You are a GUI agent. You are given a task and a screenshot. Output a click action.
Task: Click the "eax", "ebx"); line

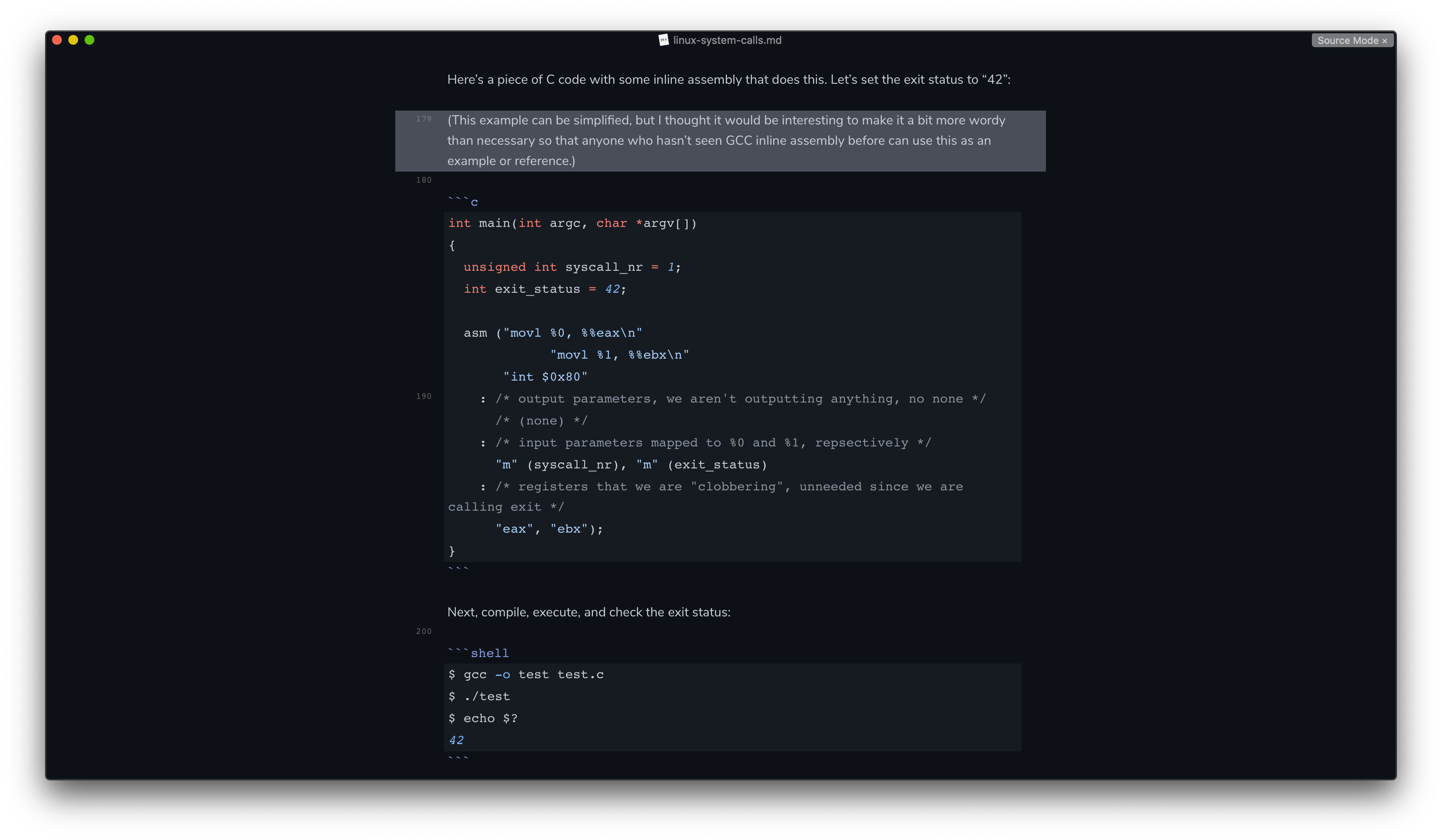[x=549, y=529]
